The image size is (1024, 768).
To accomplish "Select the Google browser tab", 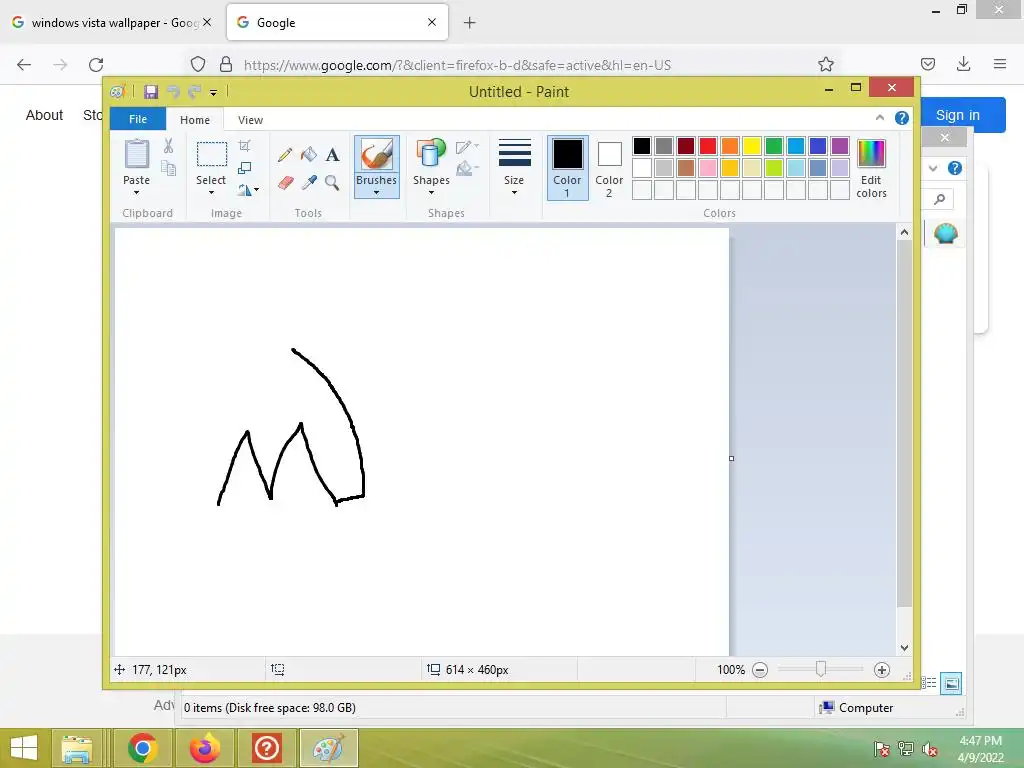I will click(337, 22).
